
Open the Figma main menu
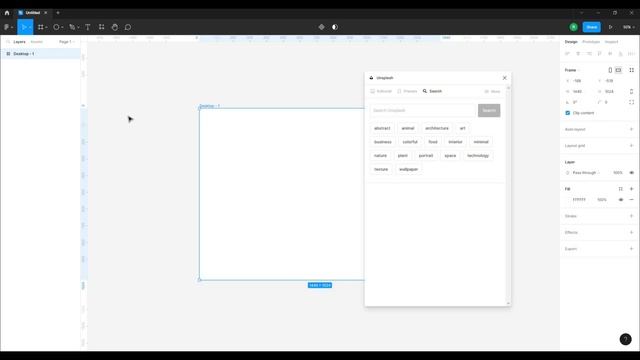[7, 27]
